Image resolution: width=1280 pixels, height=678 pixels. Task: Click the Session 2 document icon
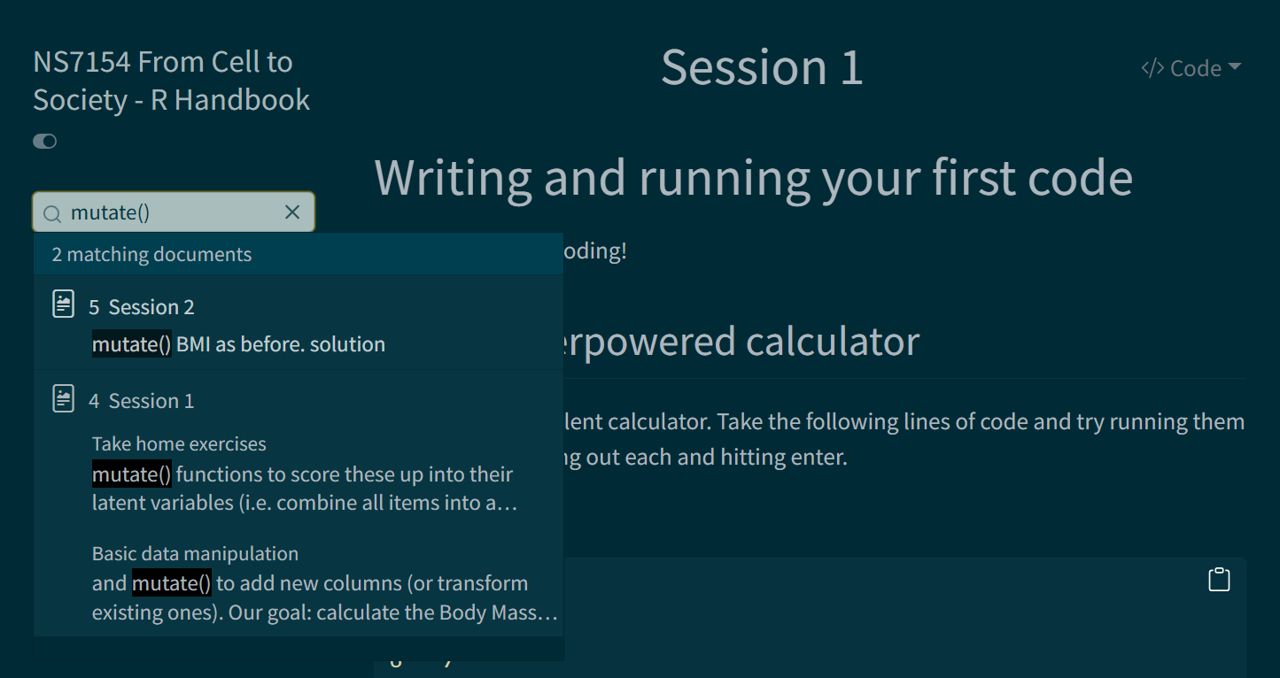click(x=63, y=305)
